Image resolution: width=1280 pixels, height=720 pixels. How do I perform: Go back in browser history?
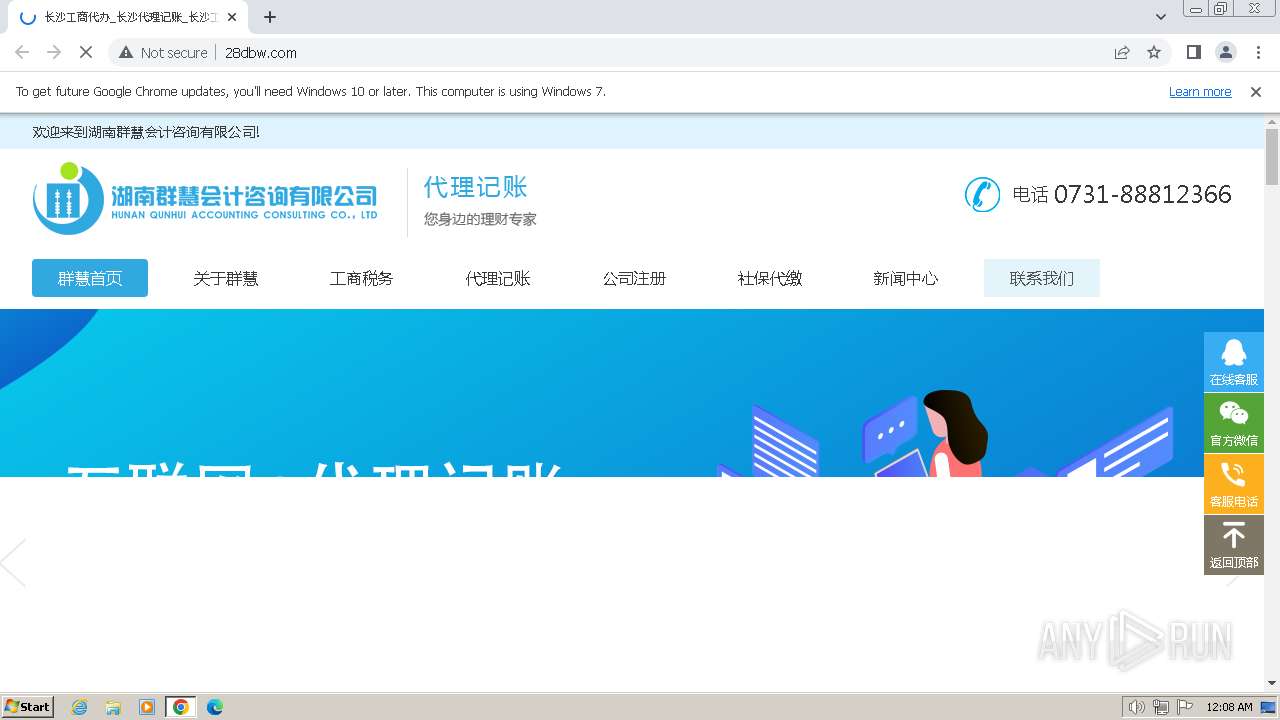(22, 52)
